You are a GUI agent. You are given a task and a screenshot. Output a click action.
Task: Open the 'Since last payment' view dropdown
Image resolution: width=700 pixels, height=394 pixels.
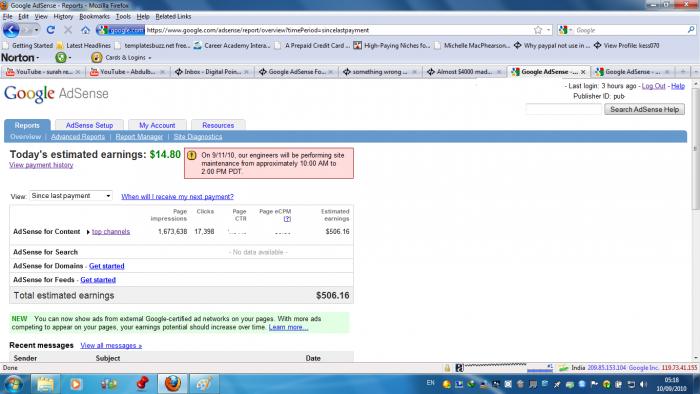pos(71,196)
